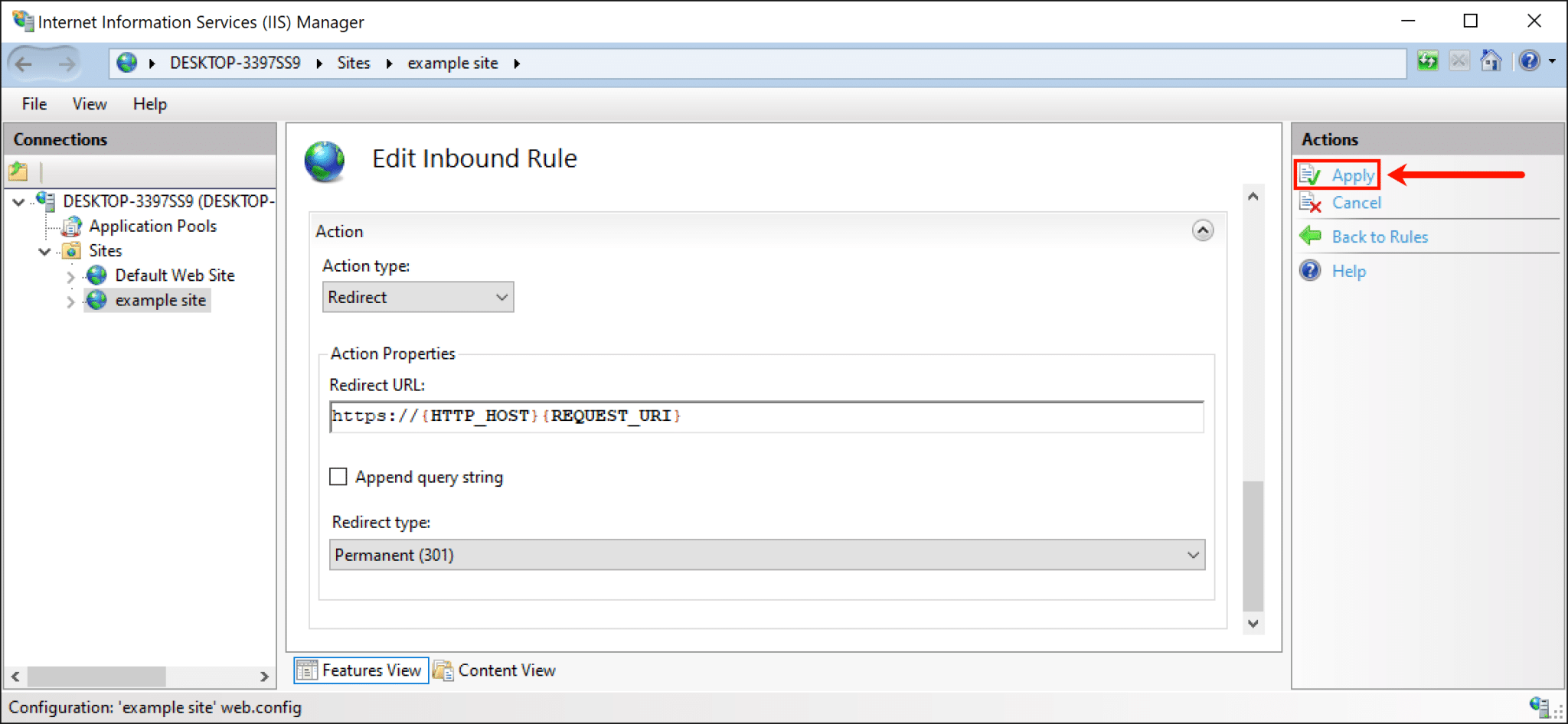Expand the Default Web Site tree node
Screen dimensions: 1568x724
(70, 276)
